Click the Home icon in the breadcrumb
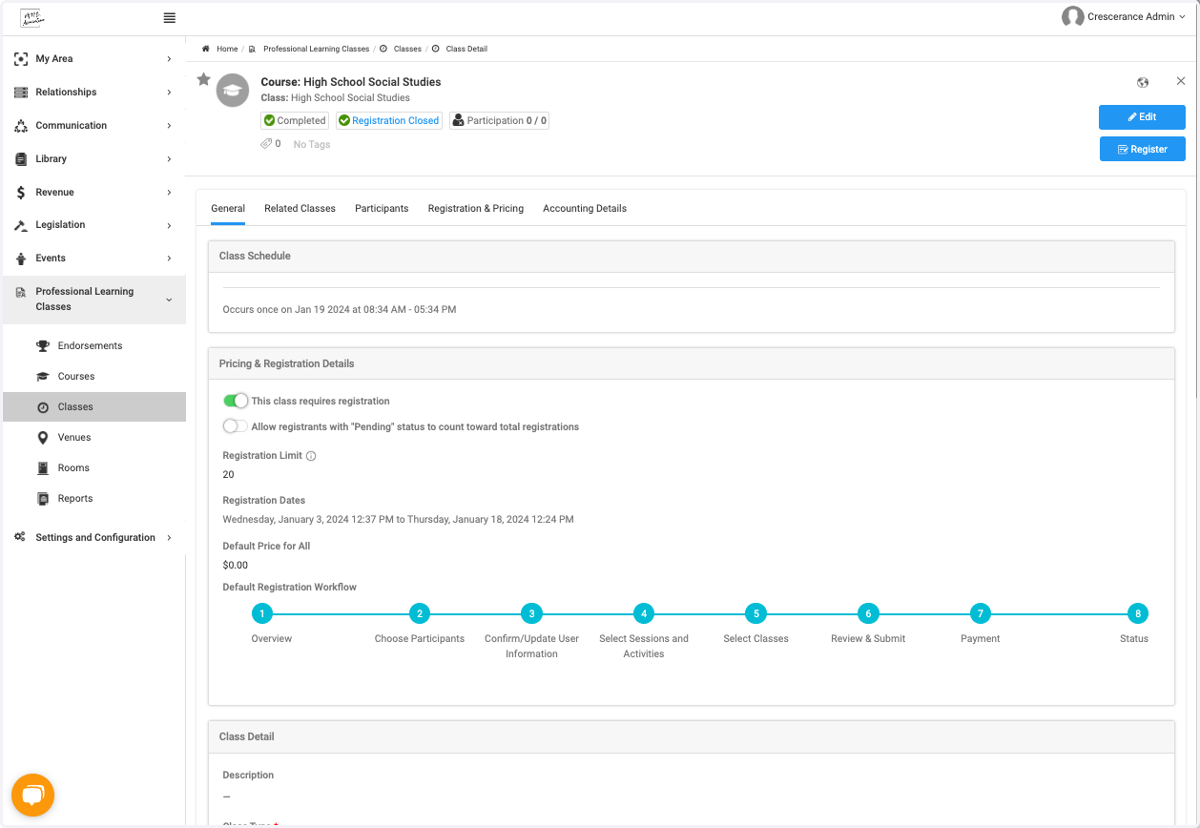This screenshot has width=1200, height=828. coord(206,48)
